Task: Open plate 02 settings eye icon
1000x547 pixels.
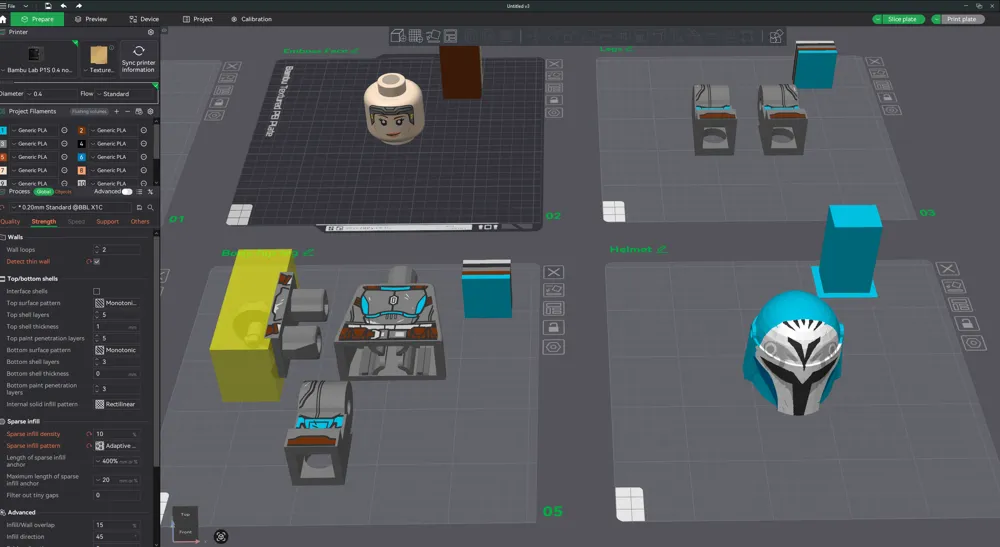Action: pos(554,113)
